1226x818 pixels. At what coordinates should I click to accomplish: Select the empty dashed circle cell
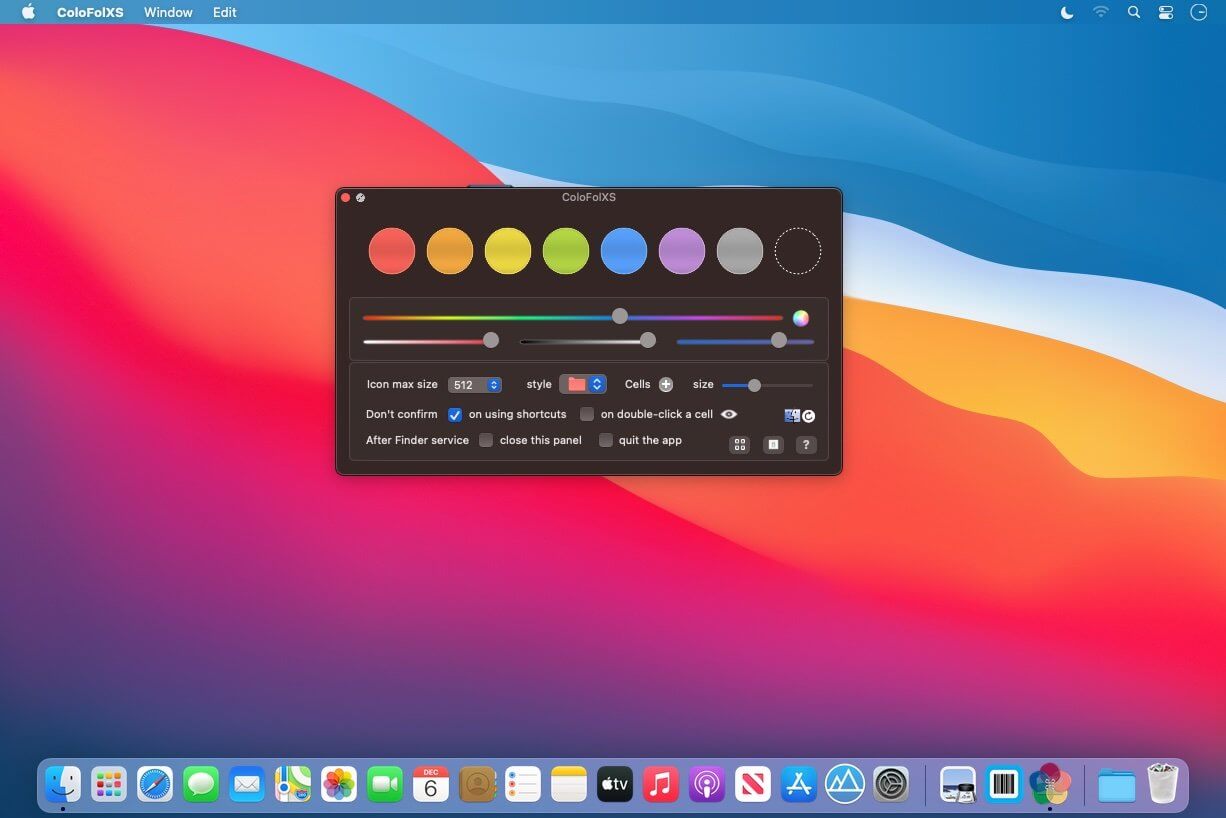[x=798, y=251]
